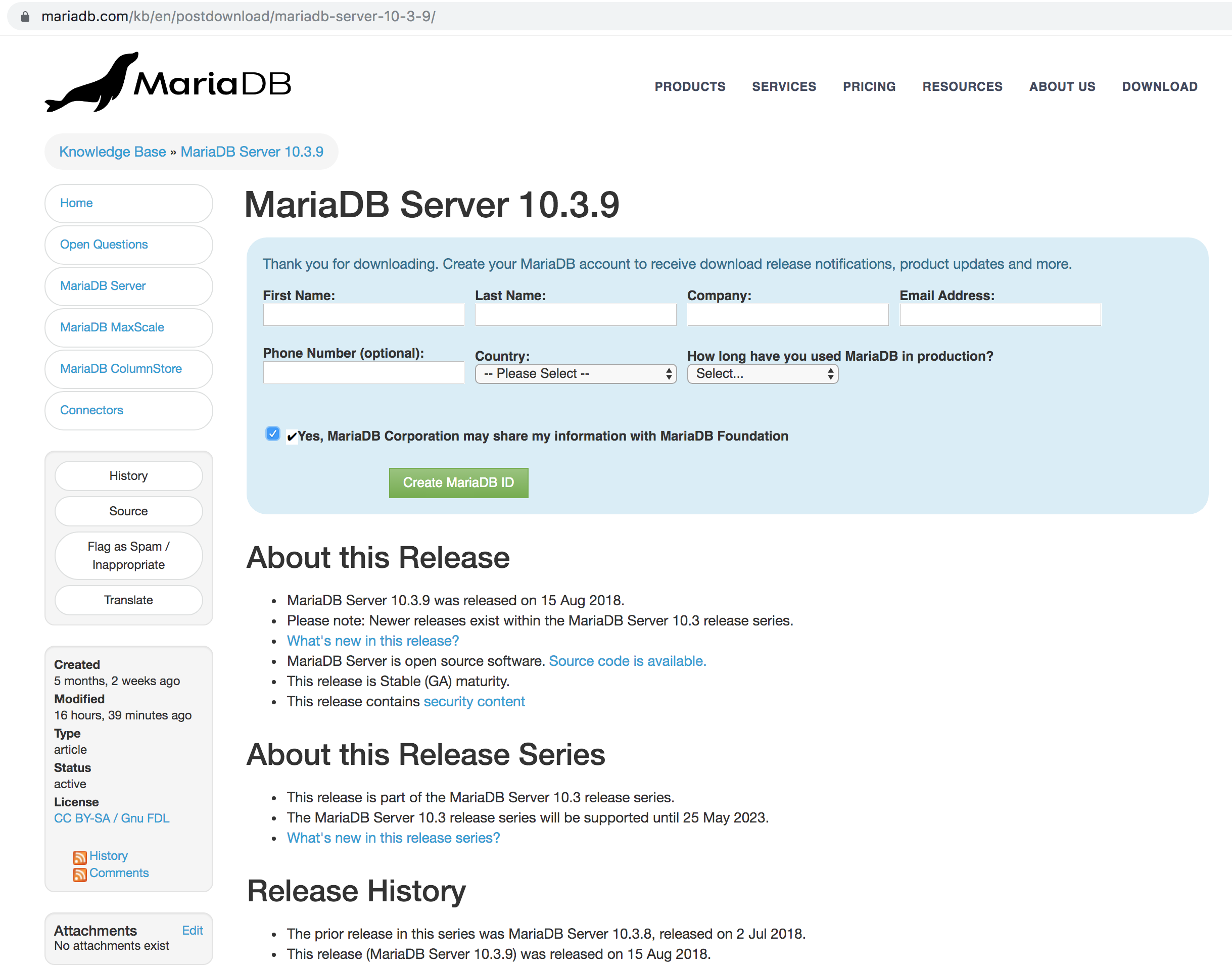1232x968 pixels.
Task: Open the PRODUCTS menu
Action: pos(690,87)
